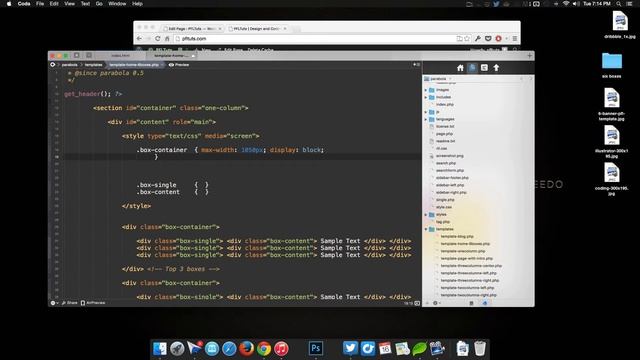Viewport: 640px width, 360px height.
Task: Select search.php in the file list
Action: (x=446, y=163)
